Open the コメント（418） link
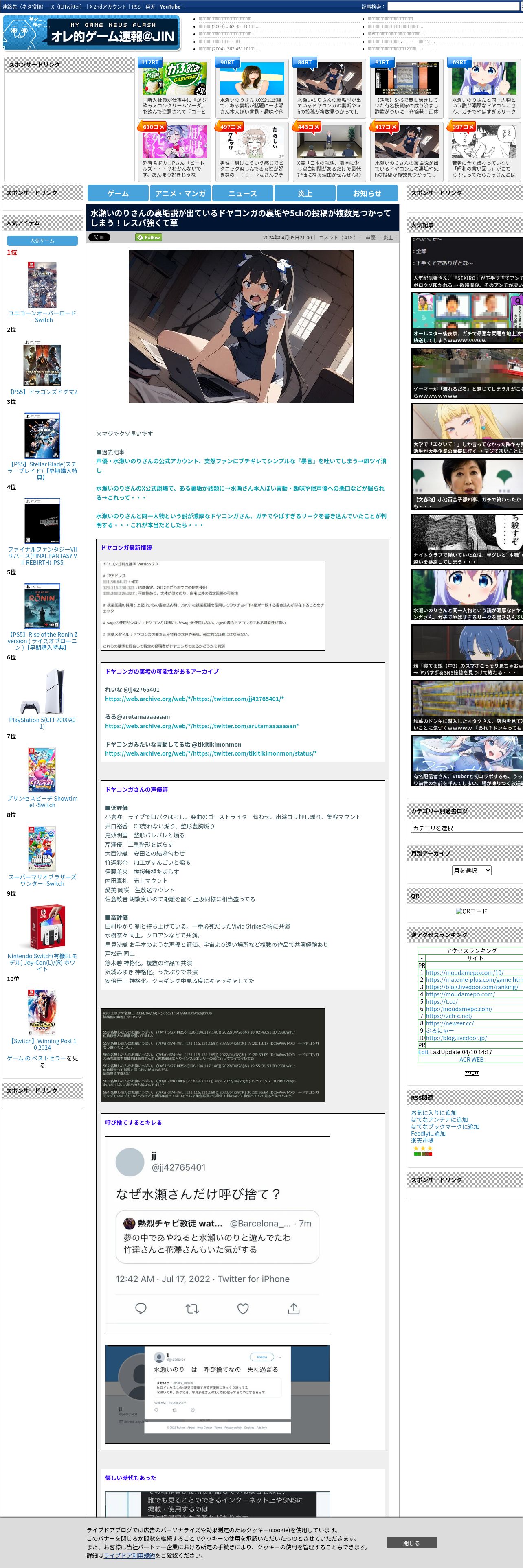523x1568 pixels. click(337, 237)
